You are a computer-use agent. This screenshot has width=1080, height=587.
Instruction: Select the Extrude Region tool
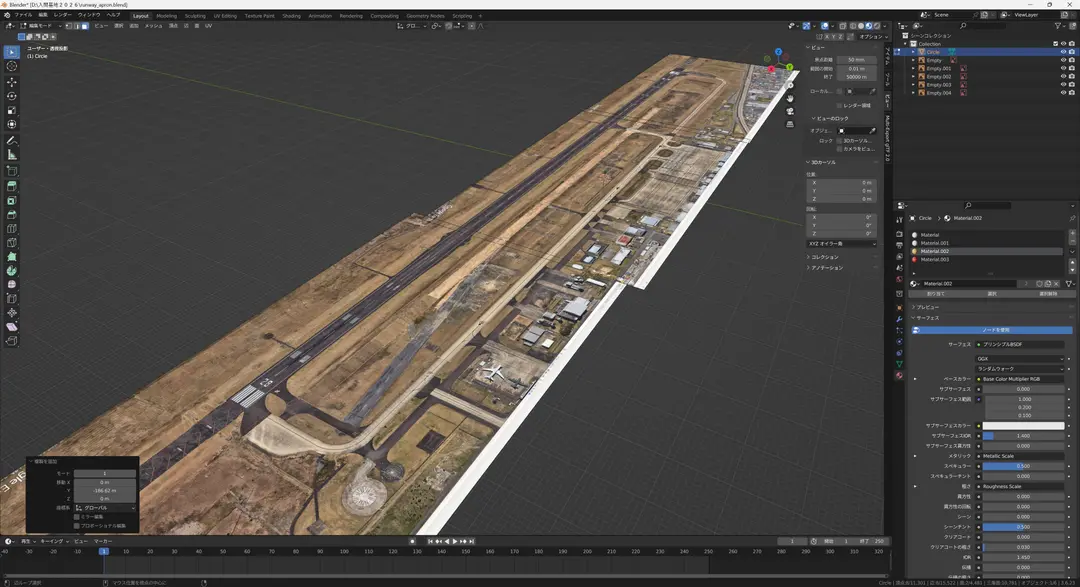(12, 186)
